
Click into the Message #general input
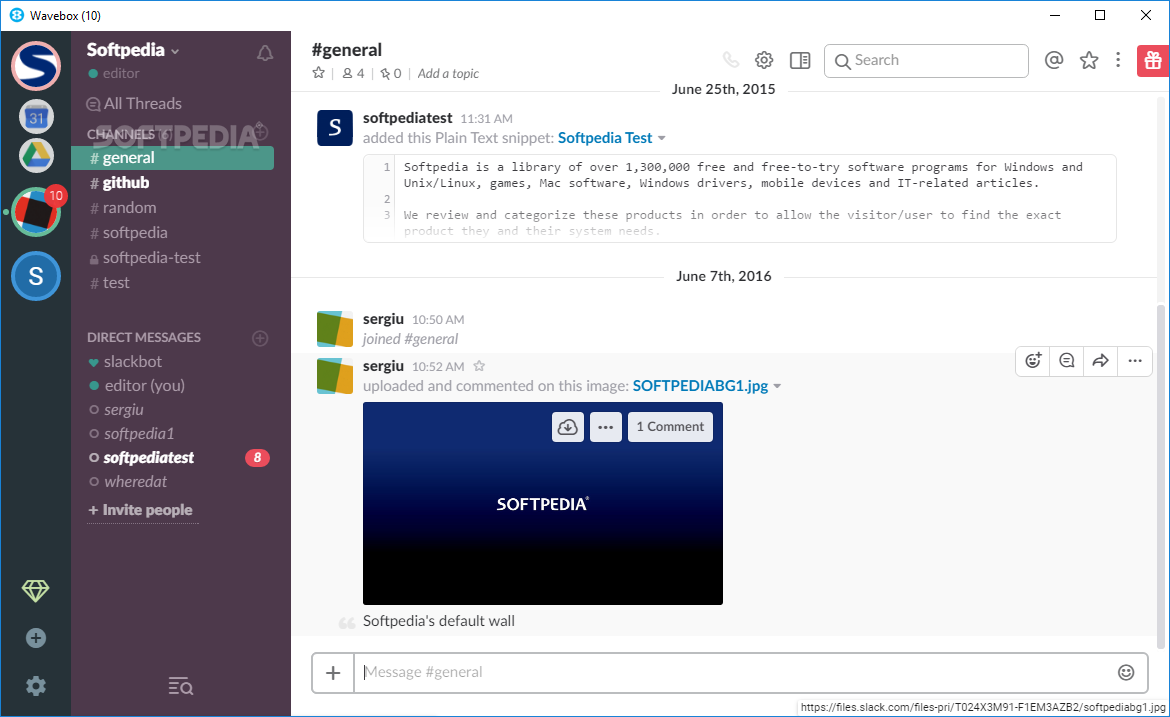click(735, 672)
